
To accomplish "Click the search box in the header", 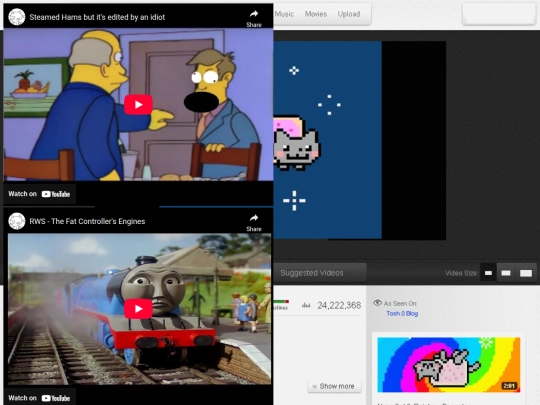I will click(499, 14).
